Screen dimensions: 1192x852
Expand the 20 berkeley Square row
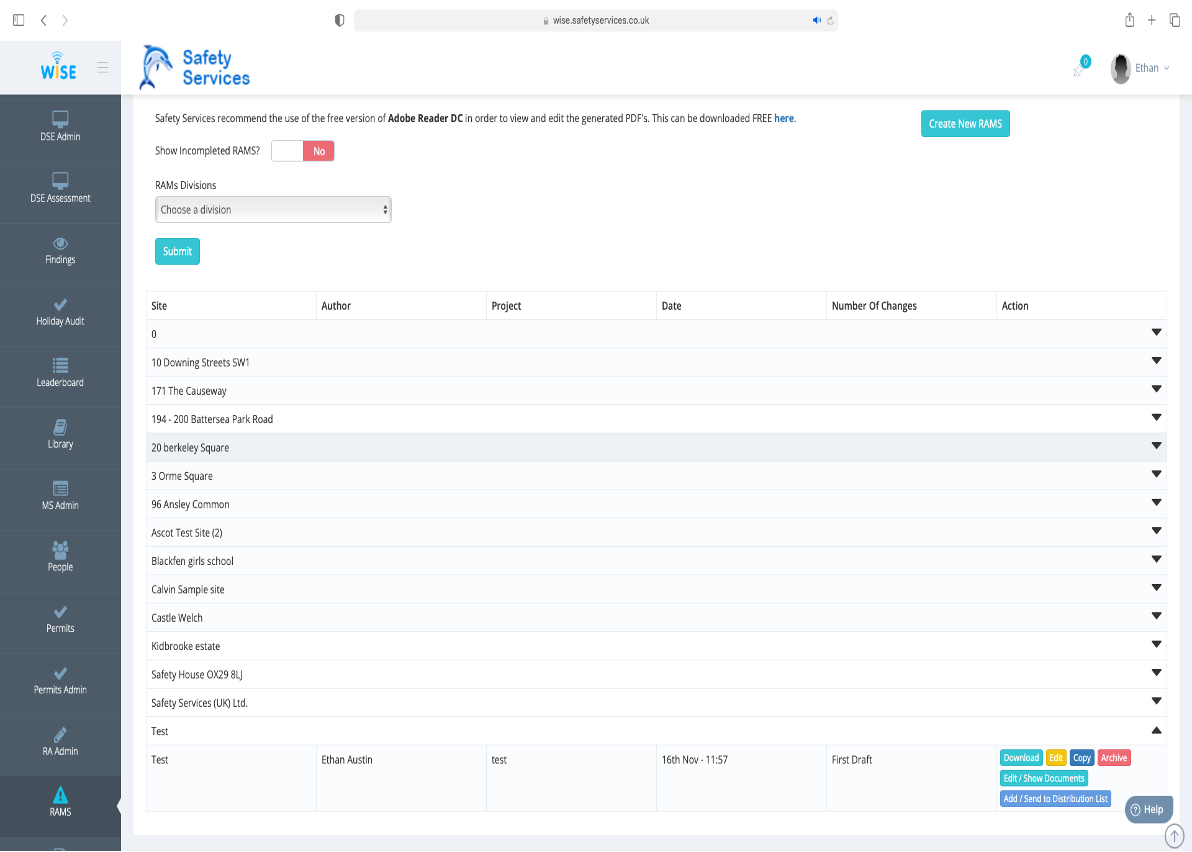click(x=1156, y=445)
